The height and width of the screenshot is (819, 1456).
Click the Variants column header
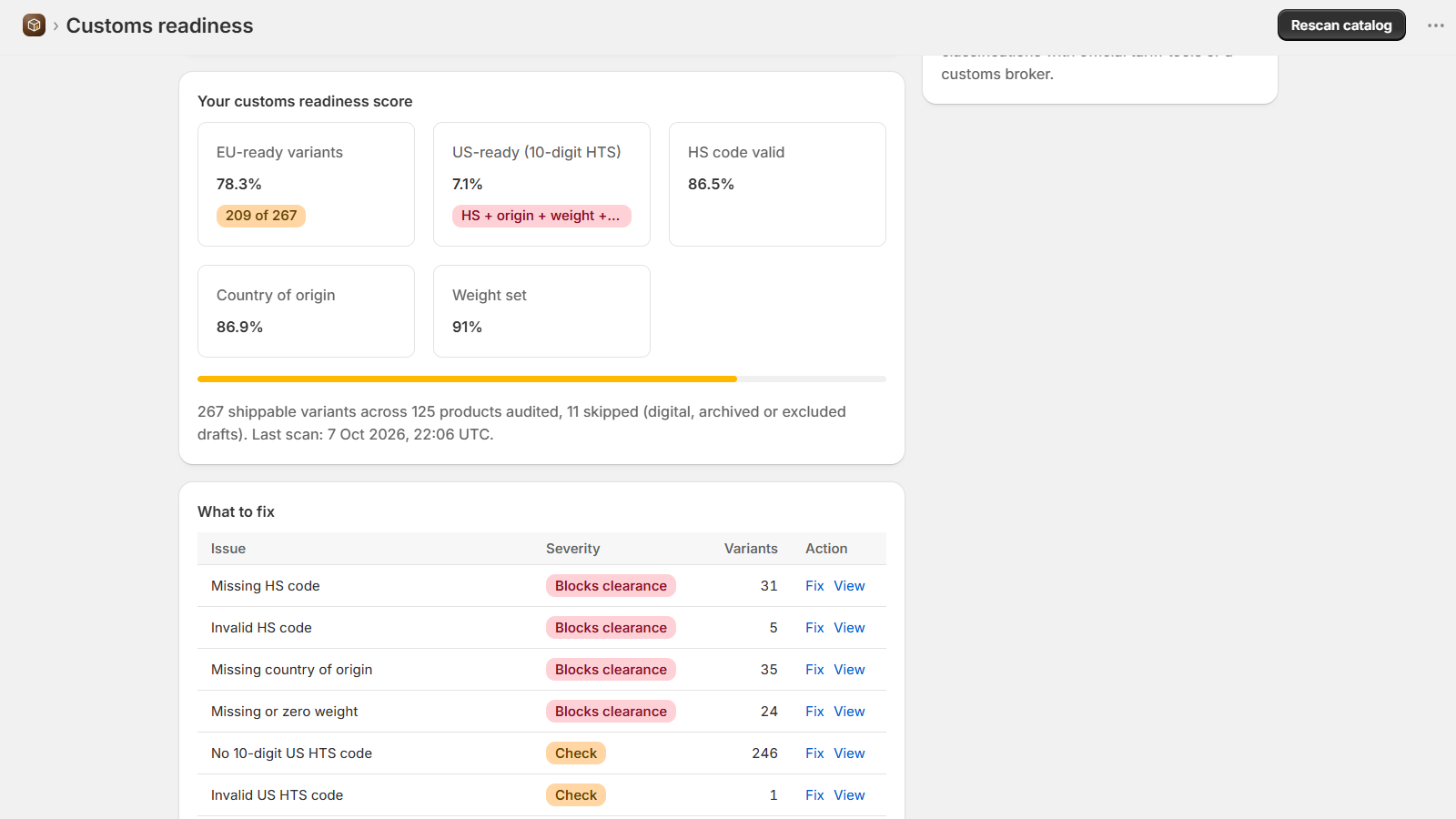[751, 549]
